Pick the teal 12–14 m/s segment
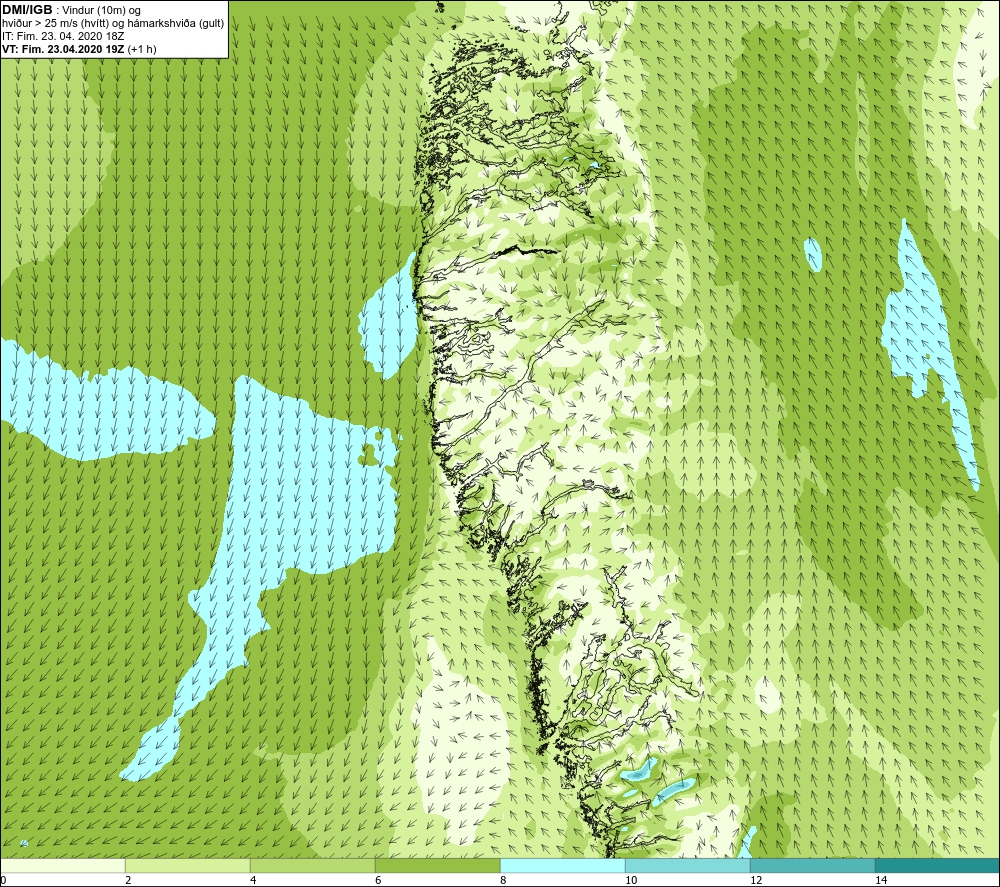This screenshot has height=887, width=1000. pos(812,865)
